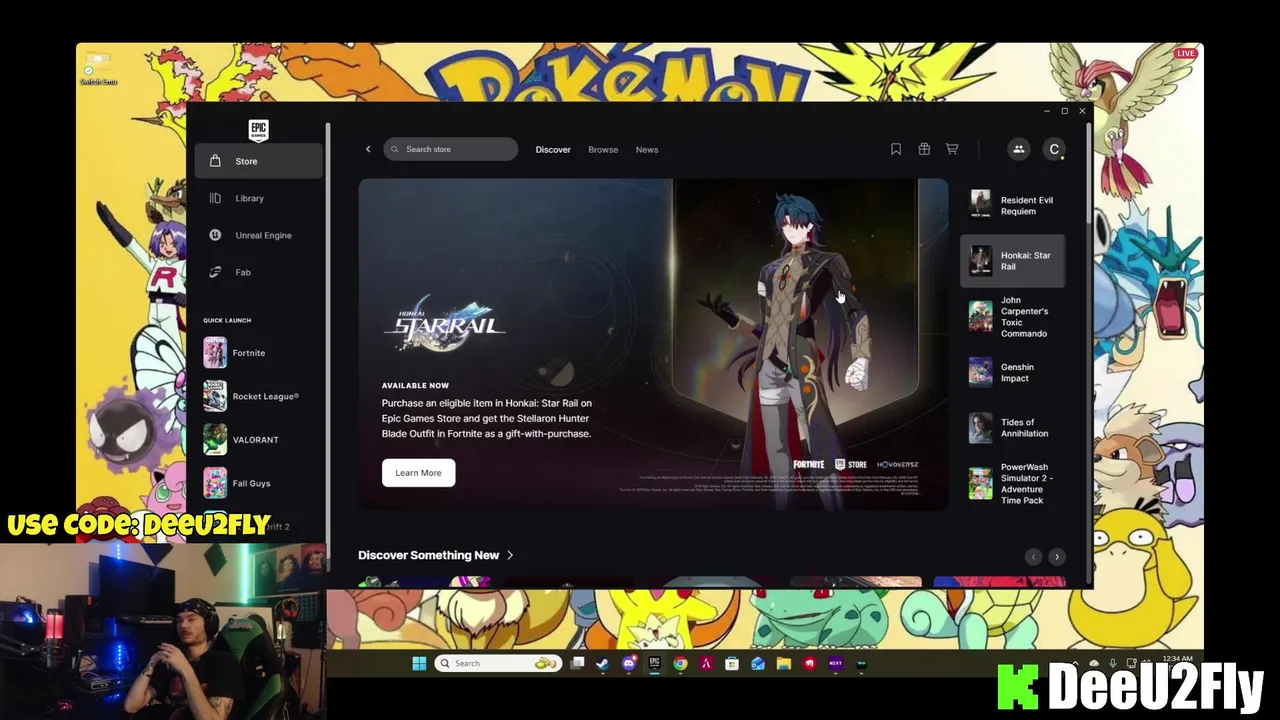Open the Store sidebar item
This screenshot has width=1280, height=720.
259,161
